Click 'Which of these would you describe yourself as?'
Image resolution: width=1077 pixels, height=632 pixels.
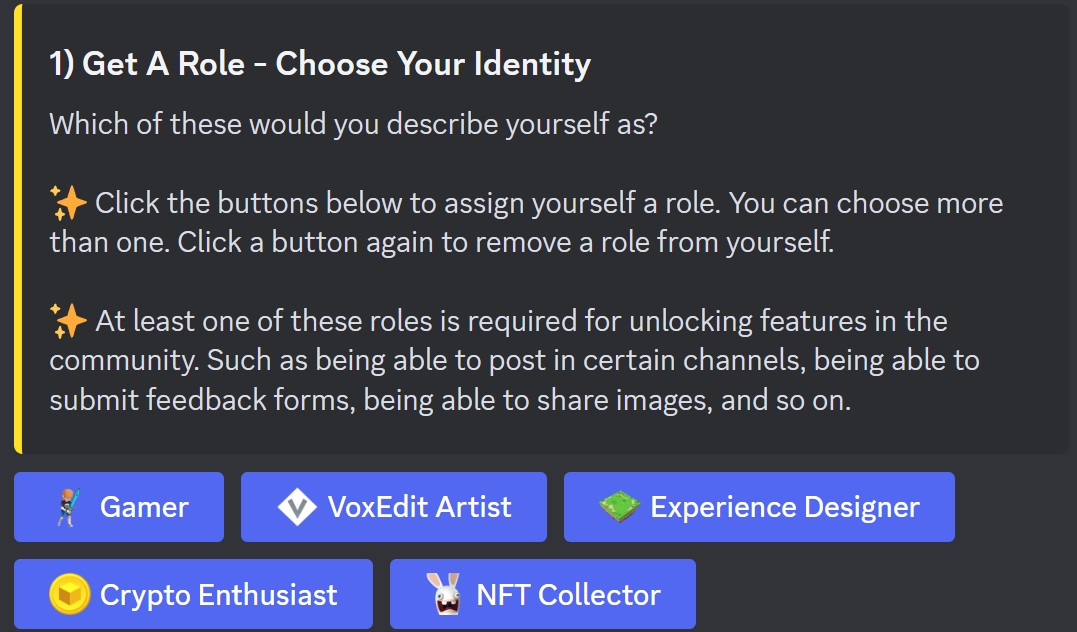(353, 125)
